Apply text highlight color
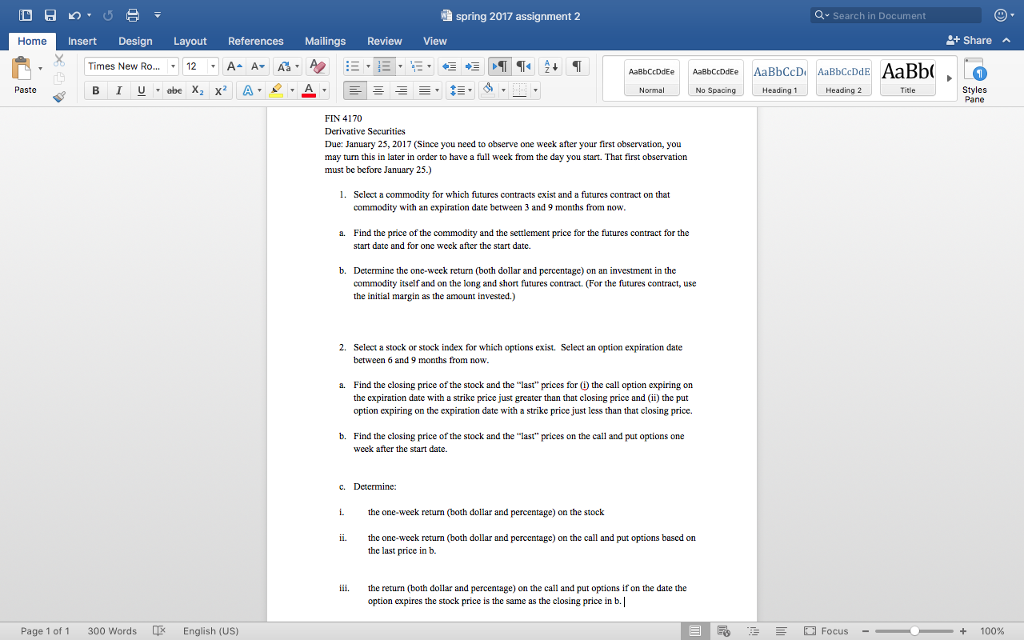Image resolution: width=1024 pixels, height=640 pixels. pos(276,91)
